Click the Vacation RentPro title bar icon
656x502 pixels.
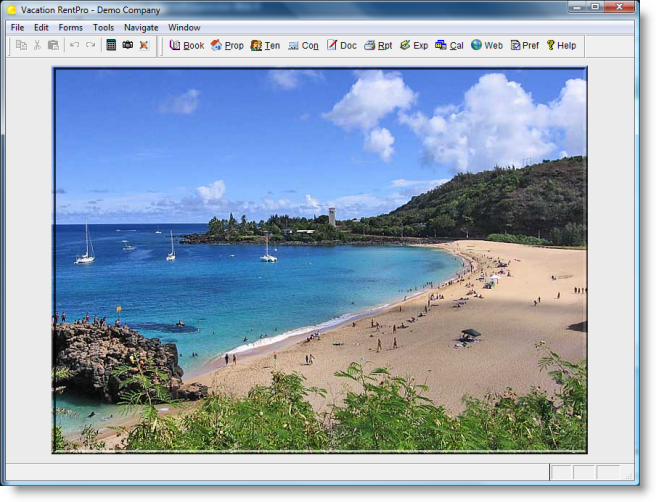point(12,10)
